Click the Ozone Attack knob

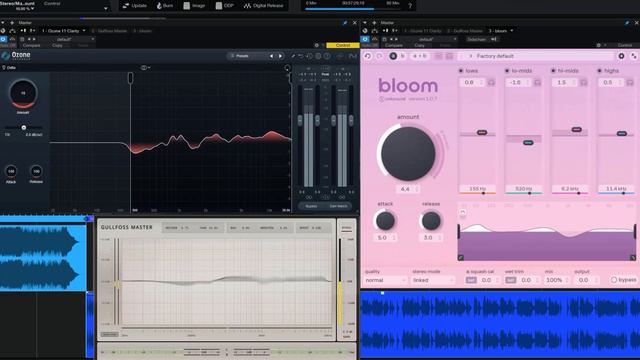coord(11,171)
